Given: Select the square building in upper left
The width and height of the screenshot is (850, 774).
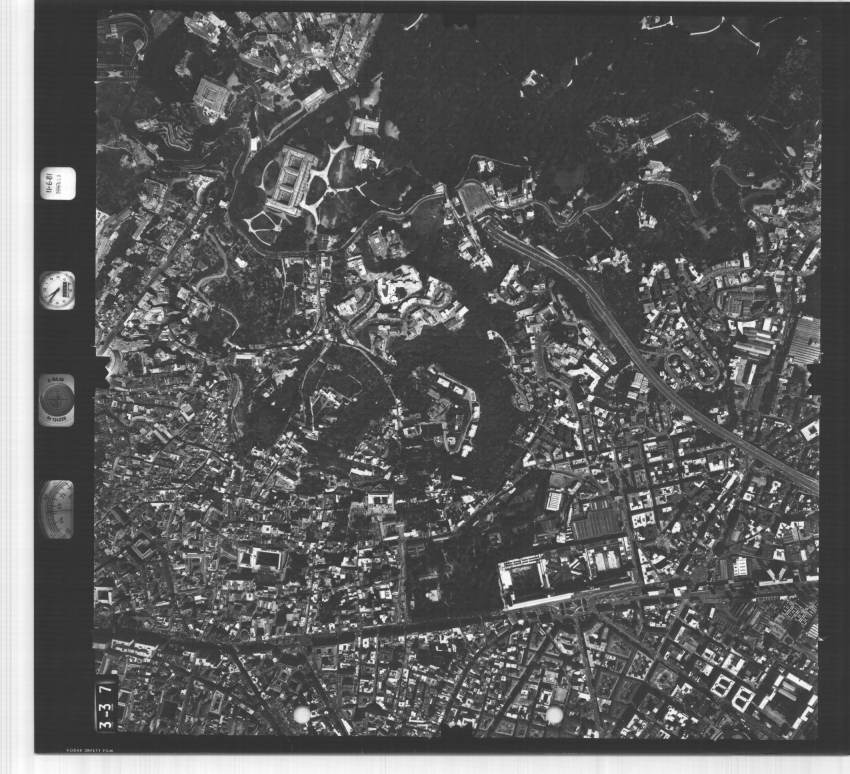Looking at the screenshot, I should point(211,97).
